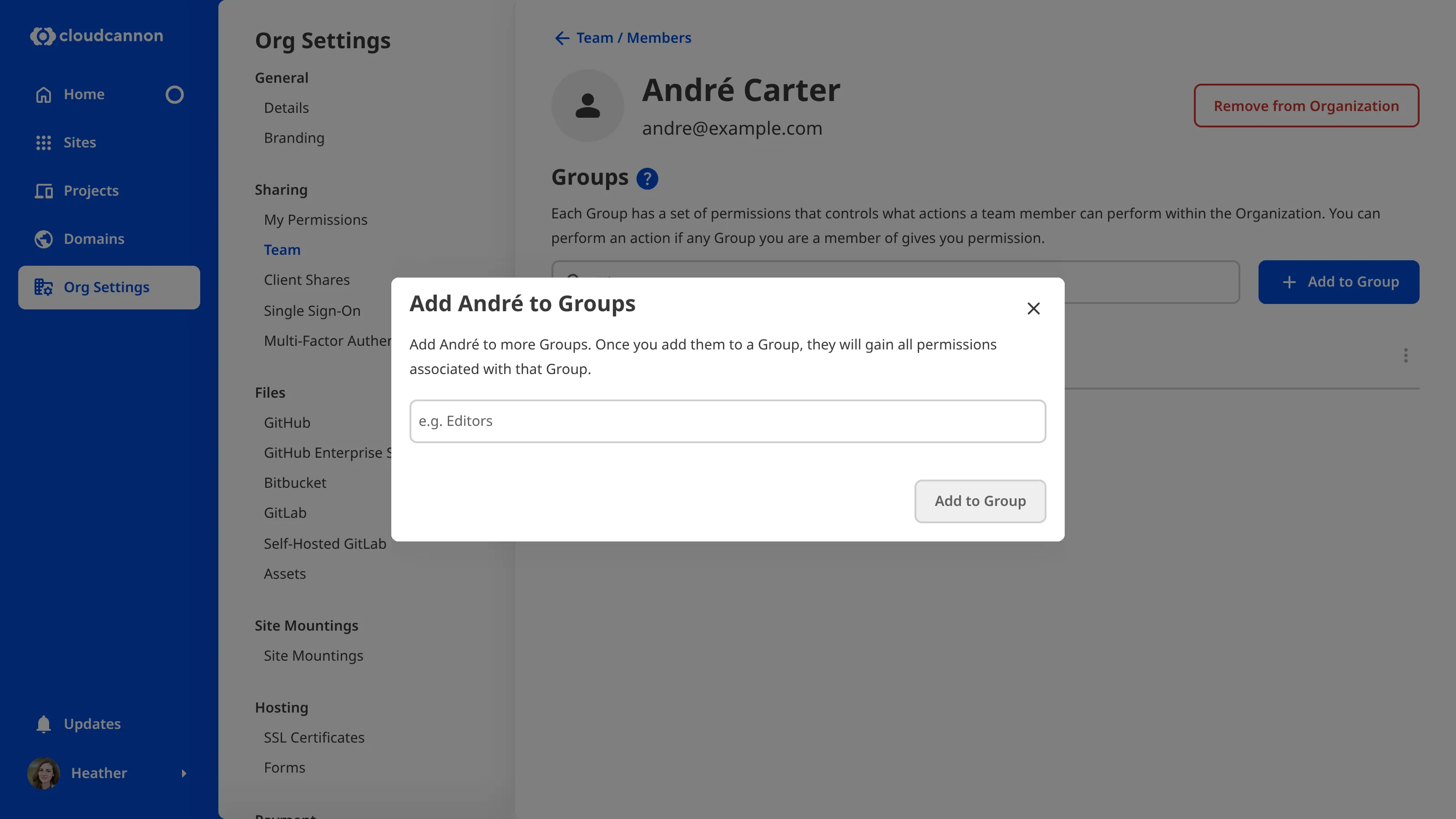Viewport: 1456px width, 819px height.
Task: Click Heather's profile picture
Action: 44,773
